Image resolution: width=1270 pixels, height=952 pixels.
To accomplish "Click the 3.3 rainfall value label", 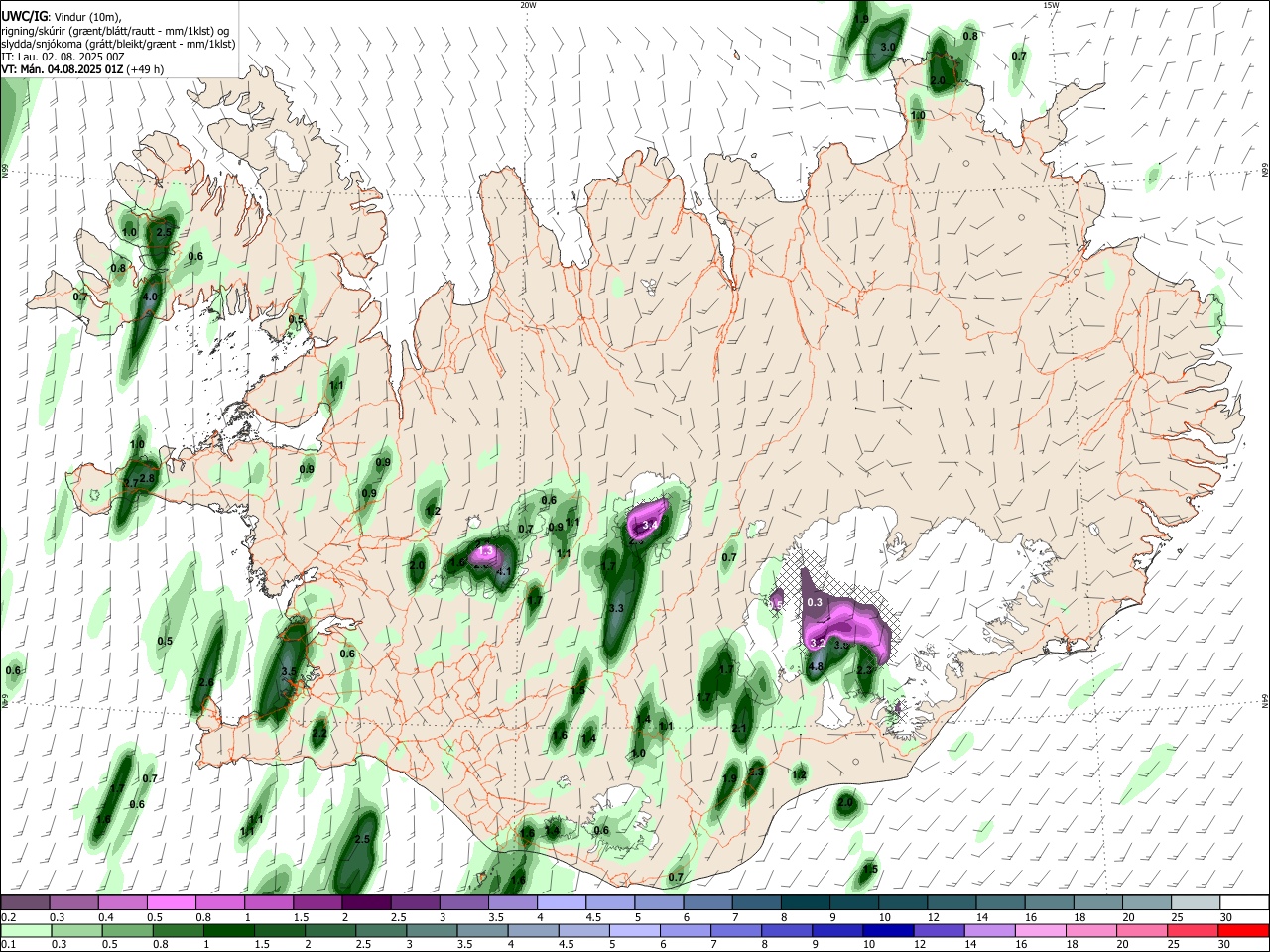I will pyautogui.click(x=616, y=608).
